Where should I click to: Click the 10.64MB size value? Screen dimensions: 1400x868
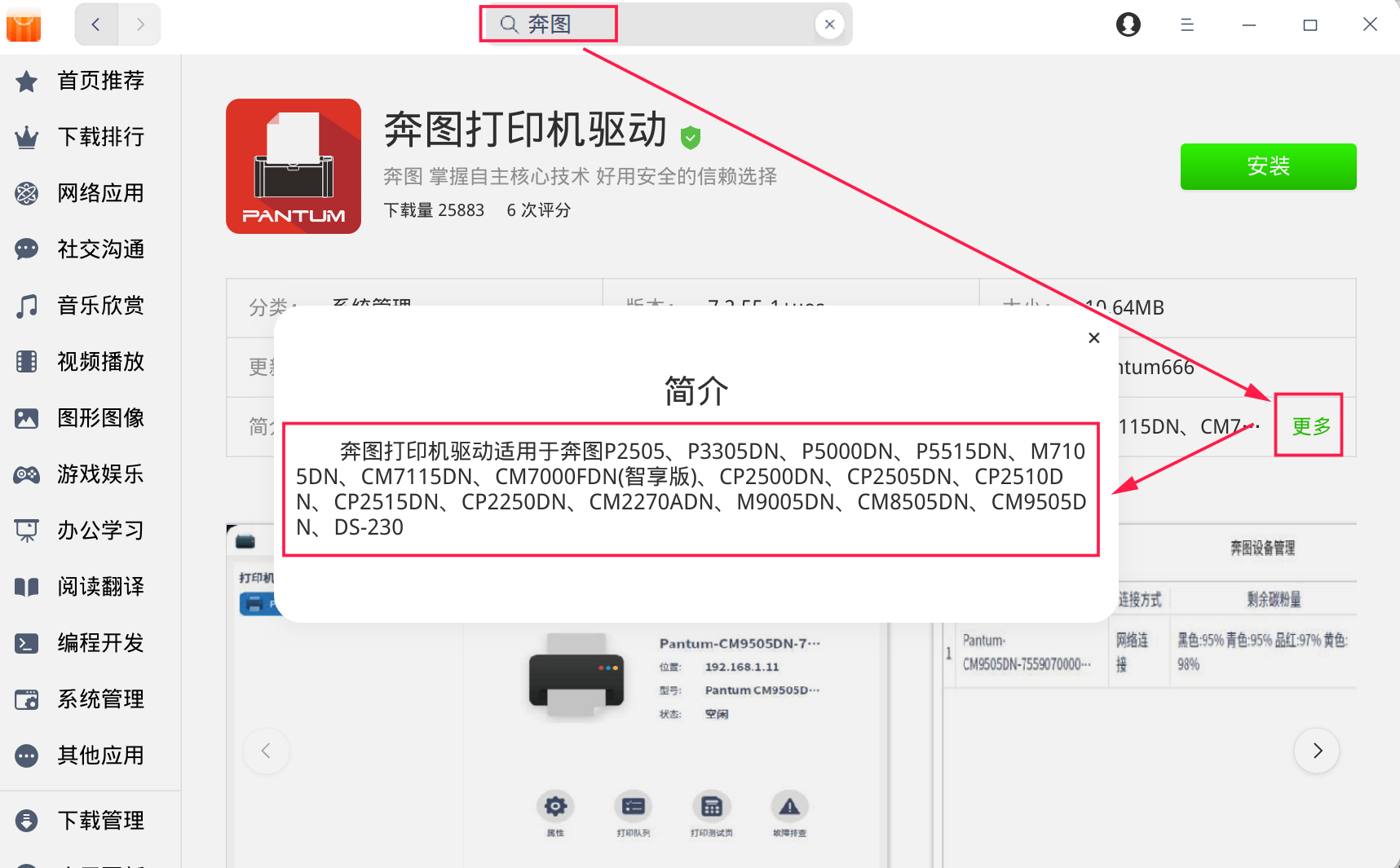[x=1124, y=308]
